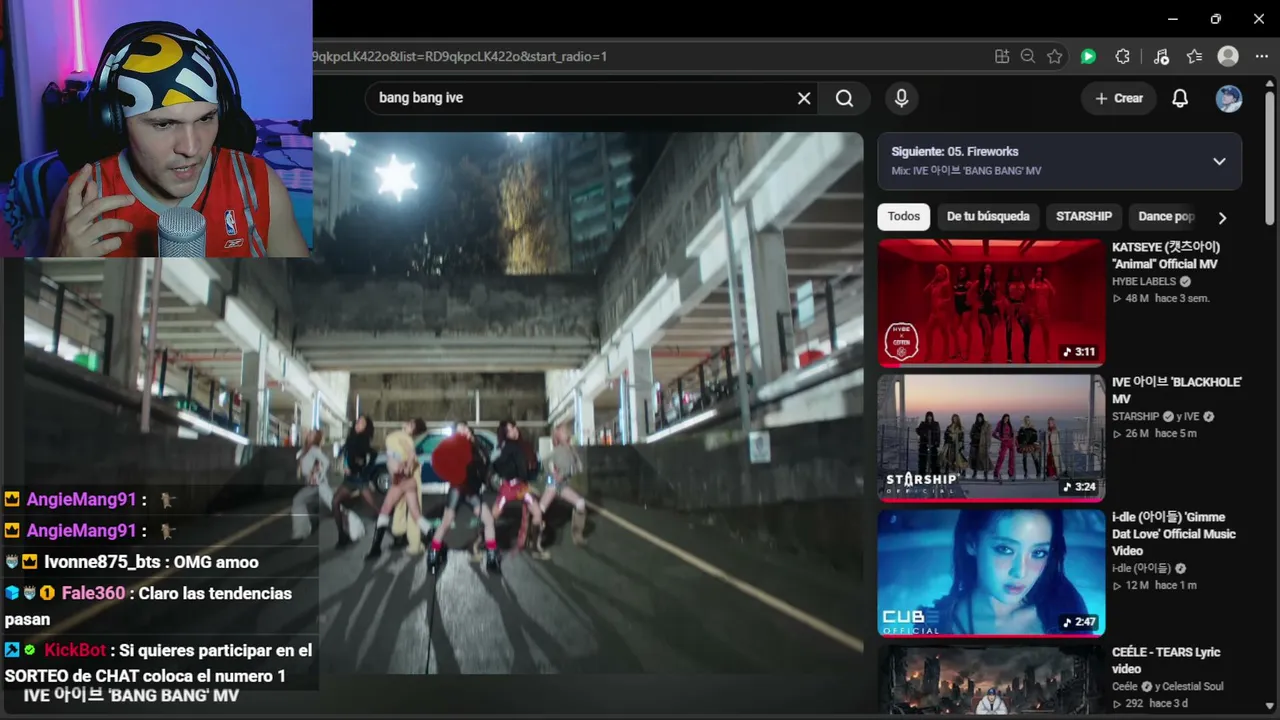Open YouTube notifications bell
Screen dimensions: 1280x720
point(1180,98)
